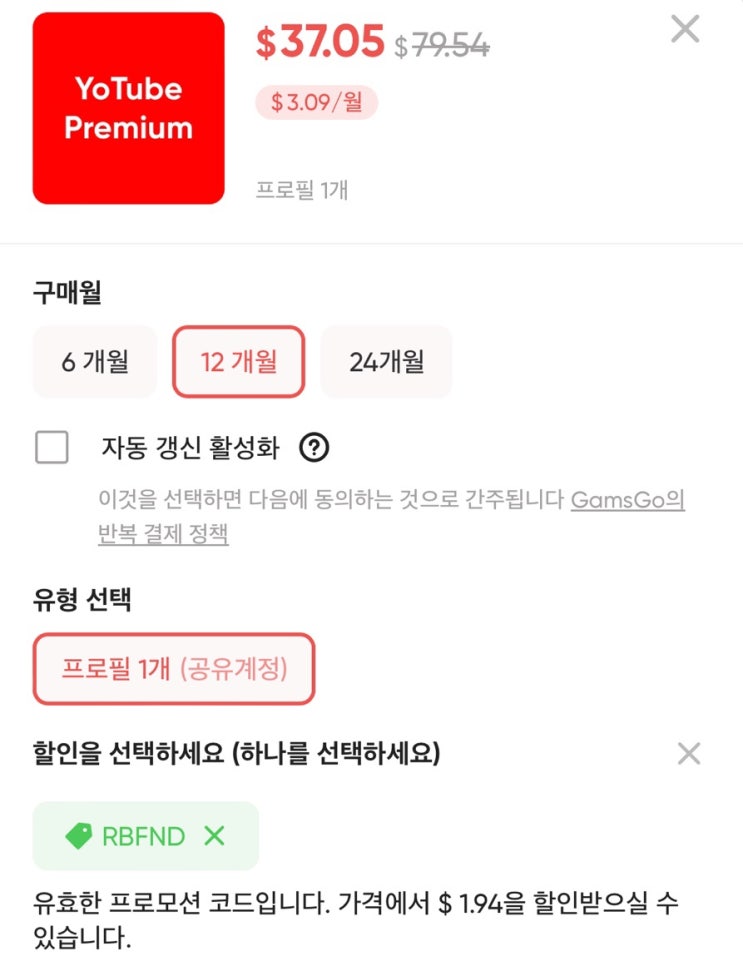743x971 pixels.
Task: Enable the 자동 갱신 활성화 checkbox
Action: (52, 447)
